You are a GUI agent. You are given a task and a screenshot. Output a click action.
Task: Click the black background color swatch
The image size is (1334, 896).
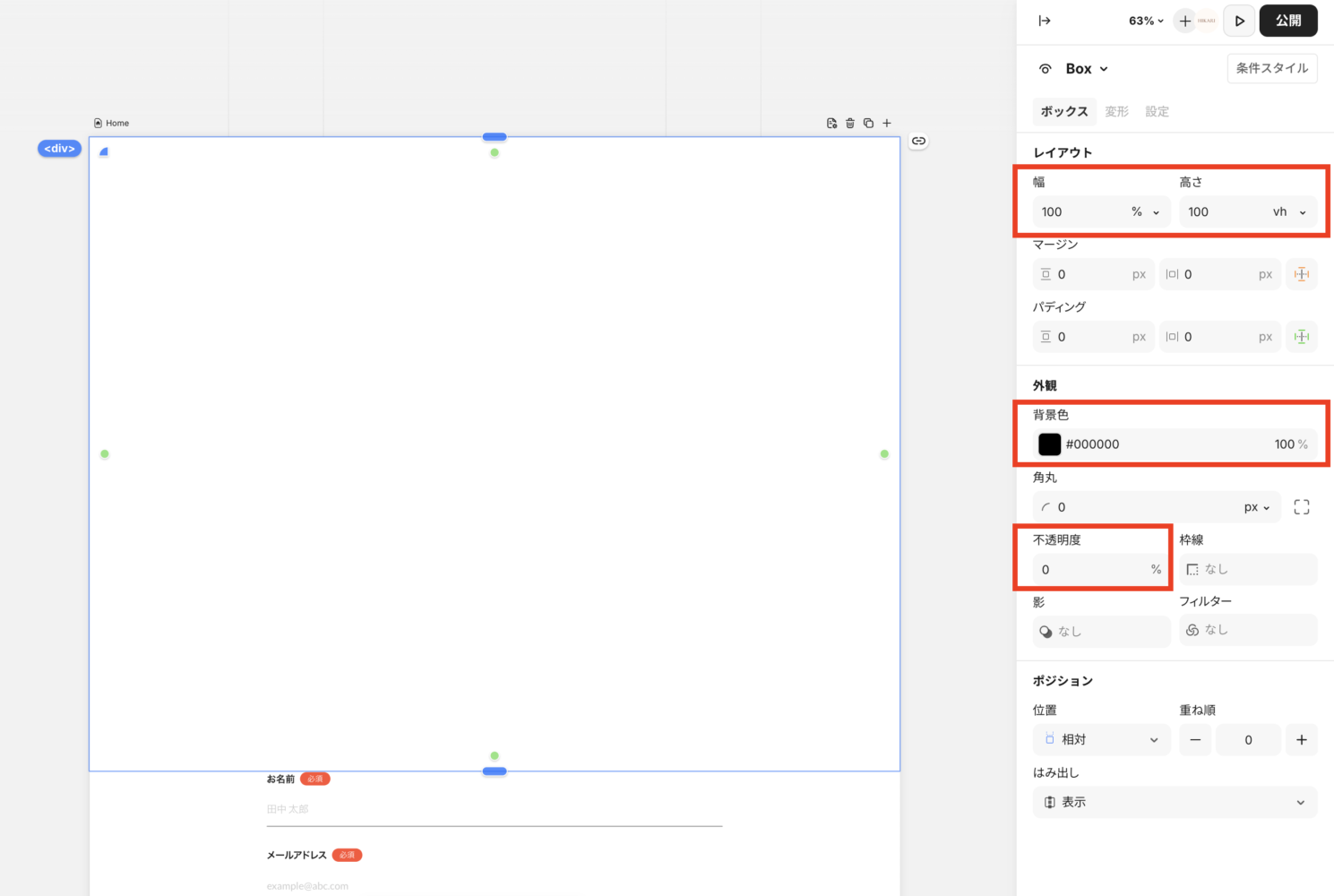pos(1049,444)
